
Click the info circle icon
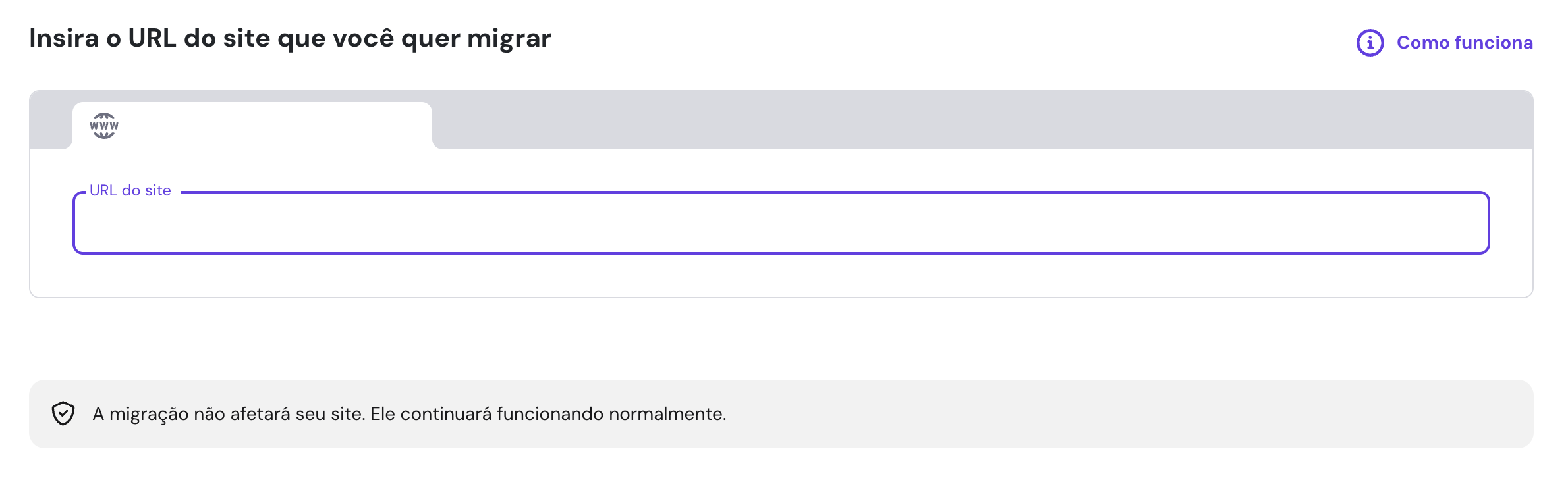click(1370, 43)
